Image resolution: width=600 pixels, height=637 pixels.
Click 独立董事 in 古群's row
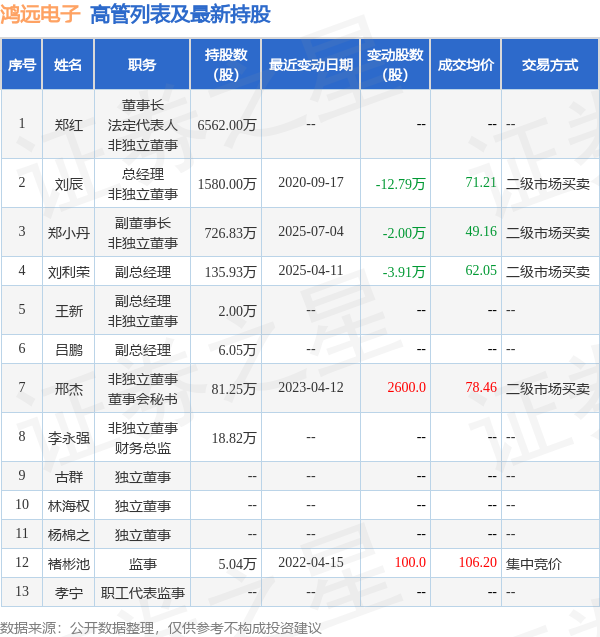click(143, 477)
